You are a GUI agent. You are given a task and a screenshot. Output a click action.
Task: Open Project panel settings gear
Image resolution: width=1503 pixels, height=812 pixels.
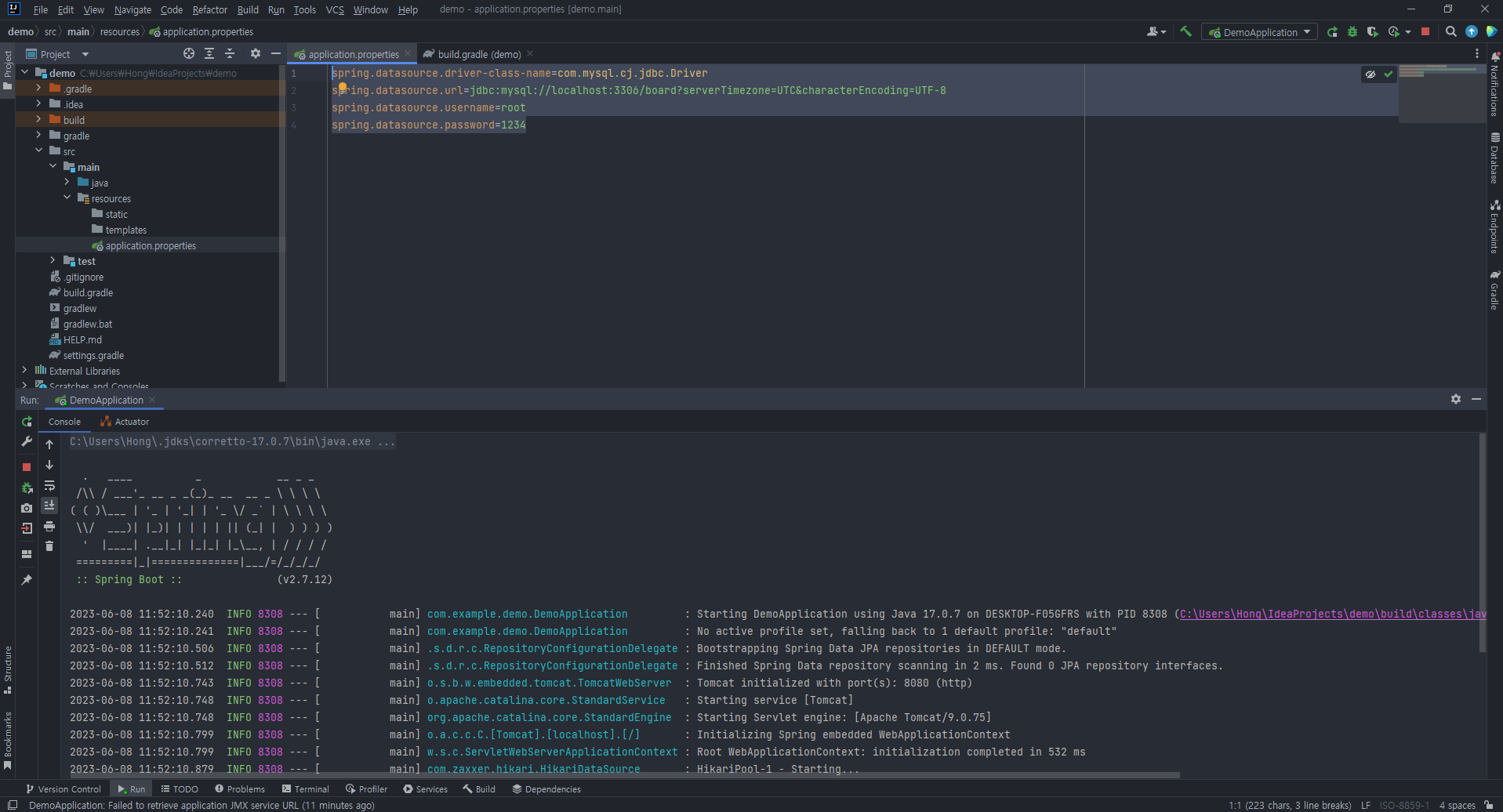[255, 54]
